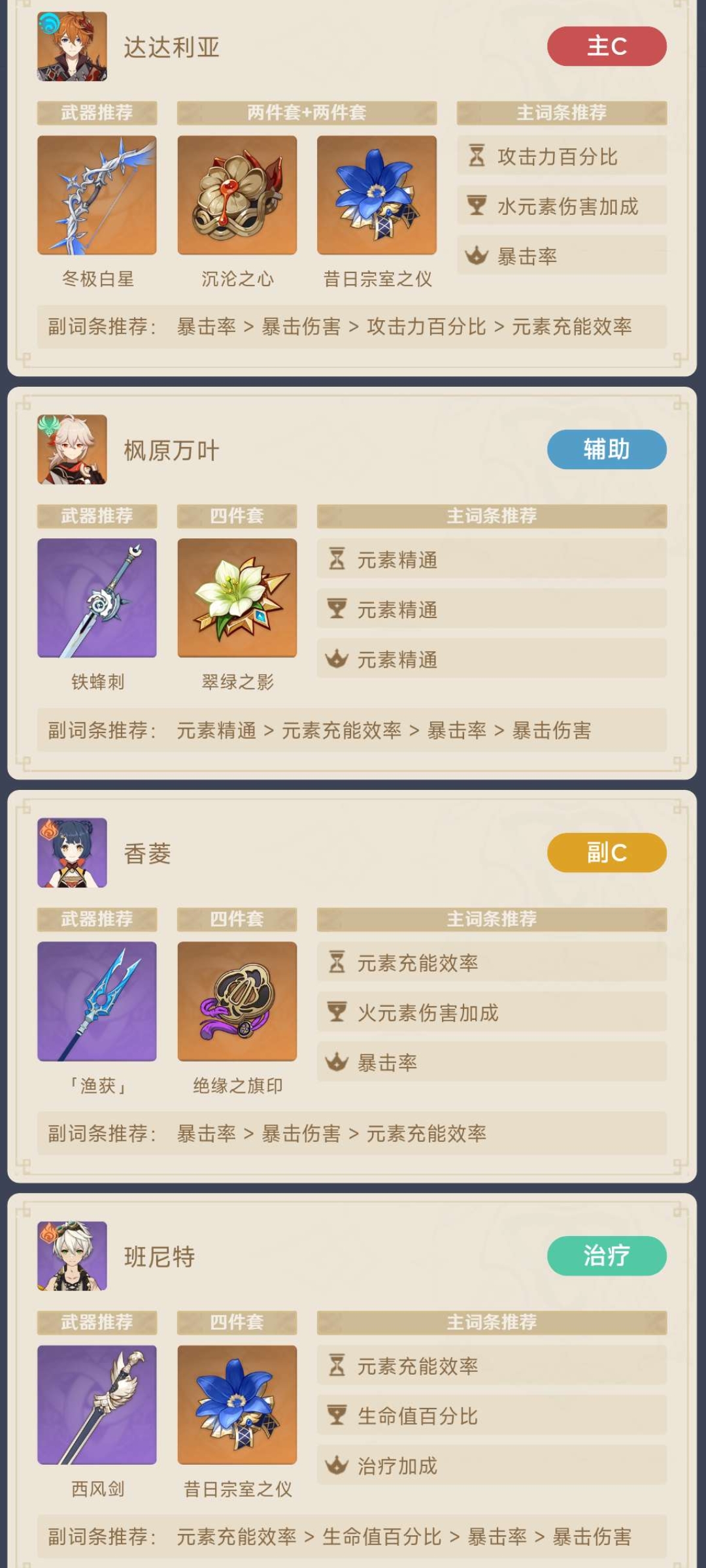Select the 西风剑 sword icon

(97, 1404)
